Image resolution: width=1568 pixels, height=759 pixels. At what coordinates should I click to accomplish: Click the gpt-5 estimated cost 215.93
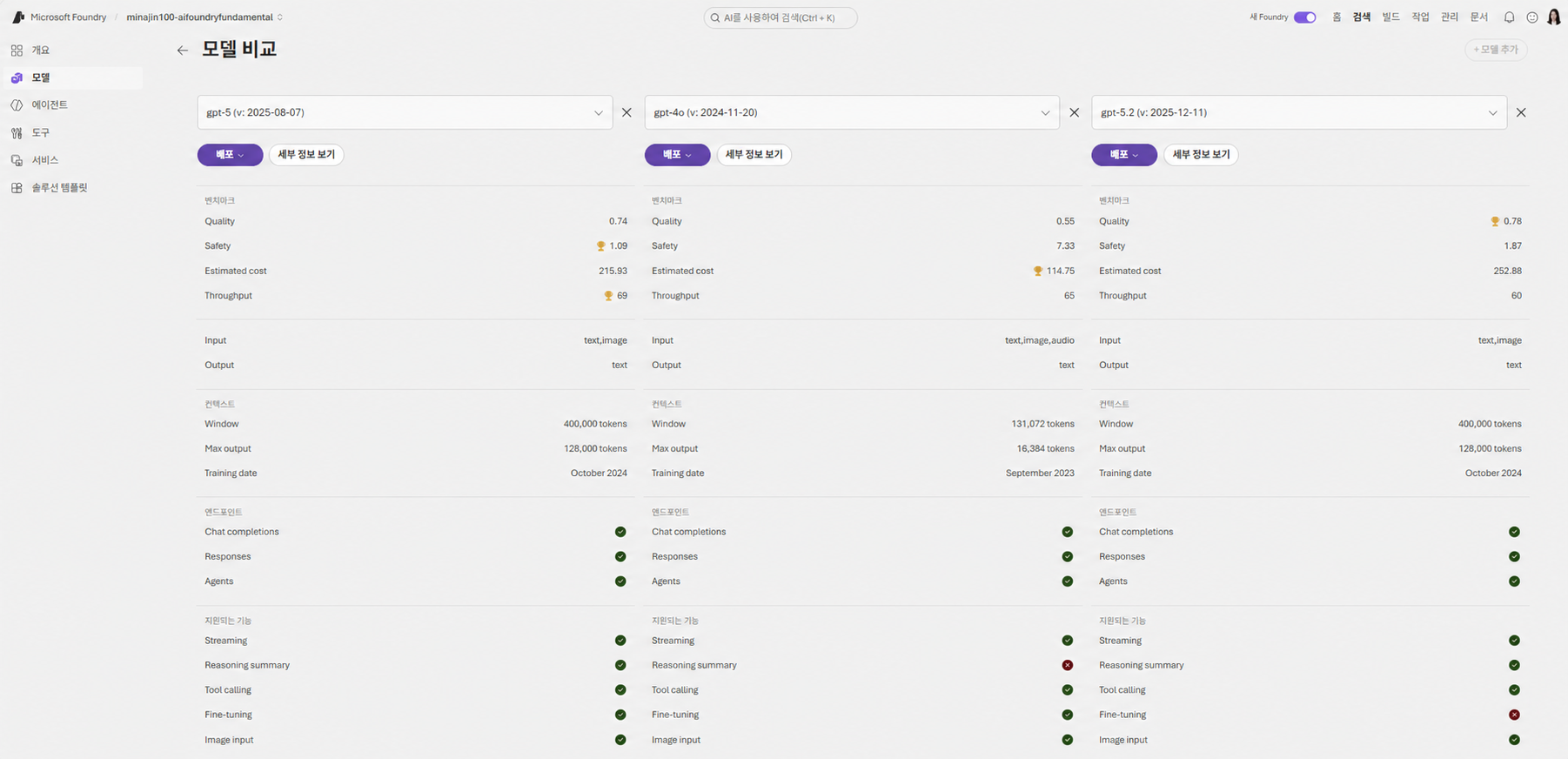pyautogui.click(x=613, y=272)
